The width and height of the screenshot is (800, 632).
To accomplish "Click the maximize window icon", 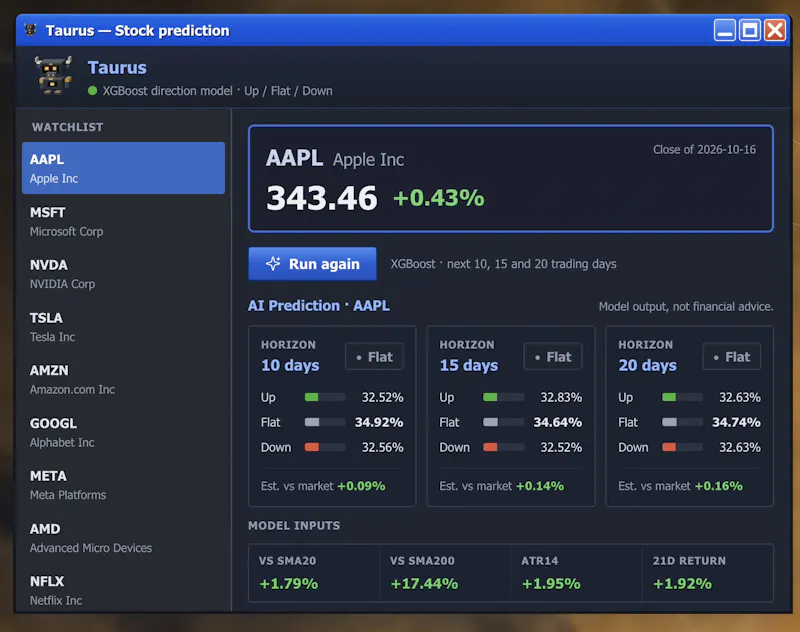I will 749,30.
